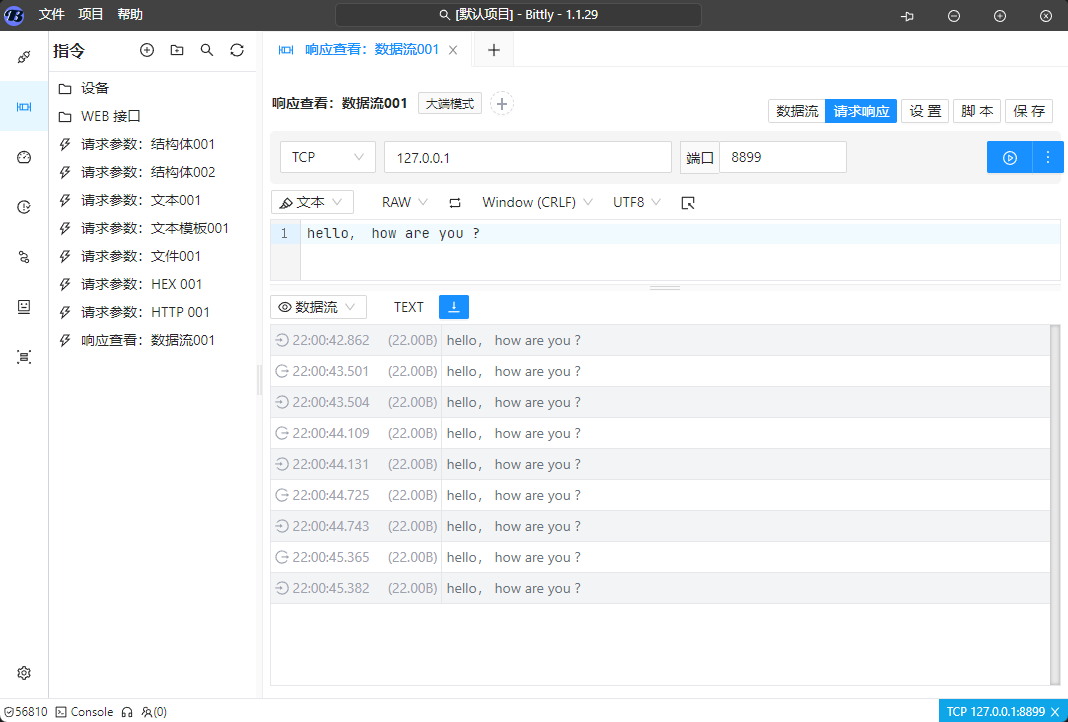Open the dashboard gauge icon in the sidebar
The height and width of the screenshot is (722, 1068).
click(24, 157)
